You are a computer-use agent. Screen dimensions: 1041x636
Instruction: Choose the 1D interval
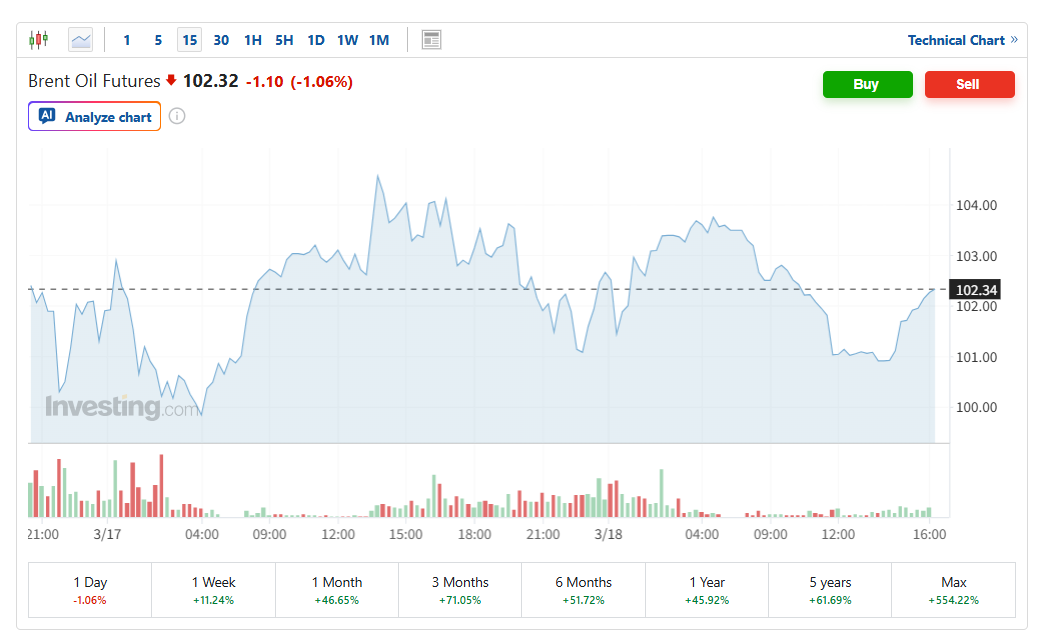316,40
